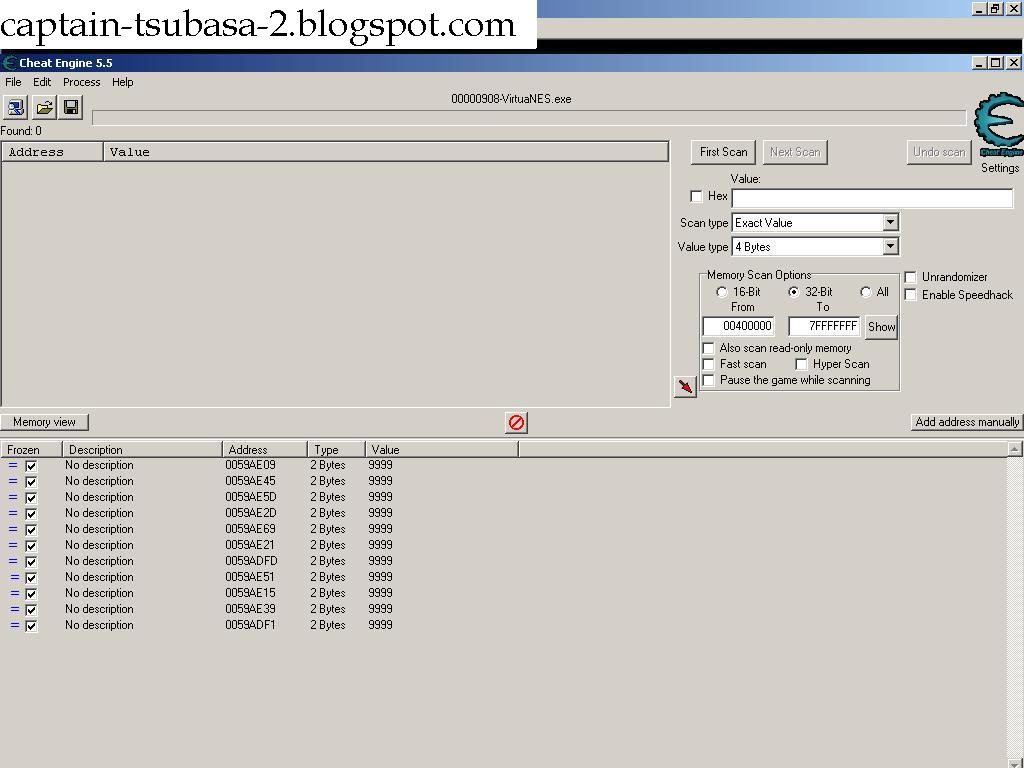
Task: Check Pause the game while scanning
Action: point(709,380)
